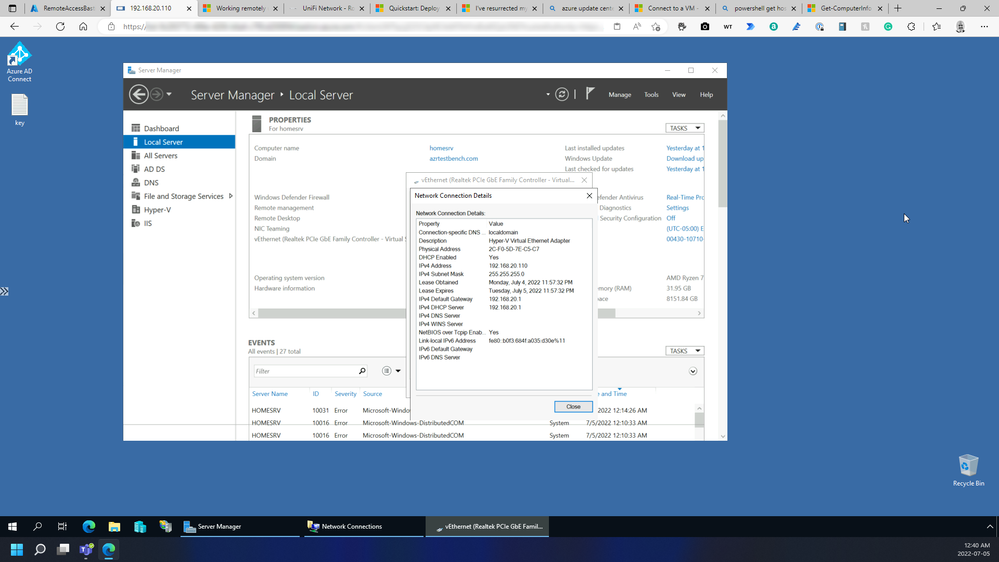Close the vEthernet status window behind the dialog
999x562 pixels.
pos(584,180)
